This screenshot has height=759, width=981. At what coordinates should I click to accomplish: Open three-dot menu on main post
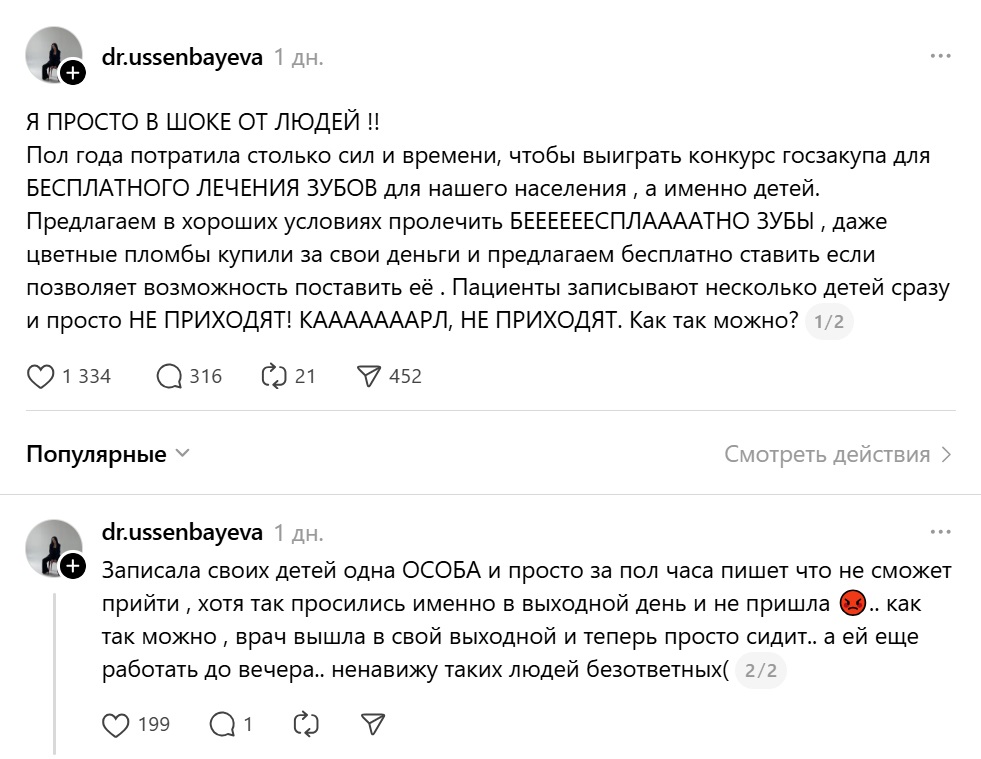[940, 56]
